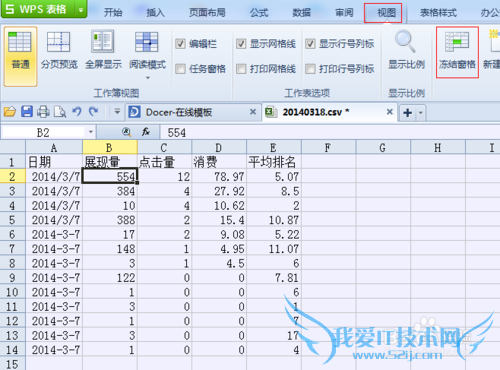Image resolution: width=500 pixels, height=370 pixels.
Task: Select header cell 展现量
Action: coord(110,162)
